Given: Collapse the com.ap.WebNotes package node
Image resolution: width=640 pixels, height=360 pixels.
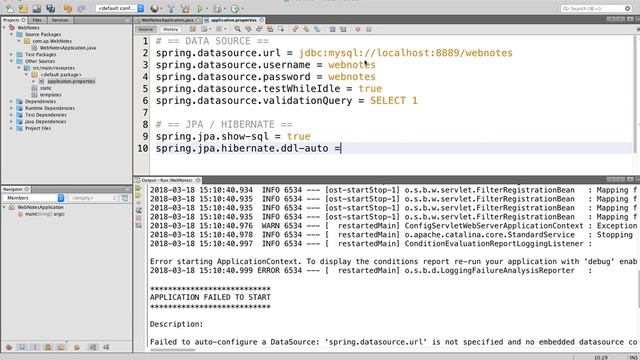Looking at the screenshot, I should (19, 41).
